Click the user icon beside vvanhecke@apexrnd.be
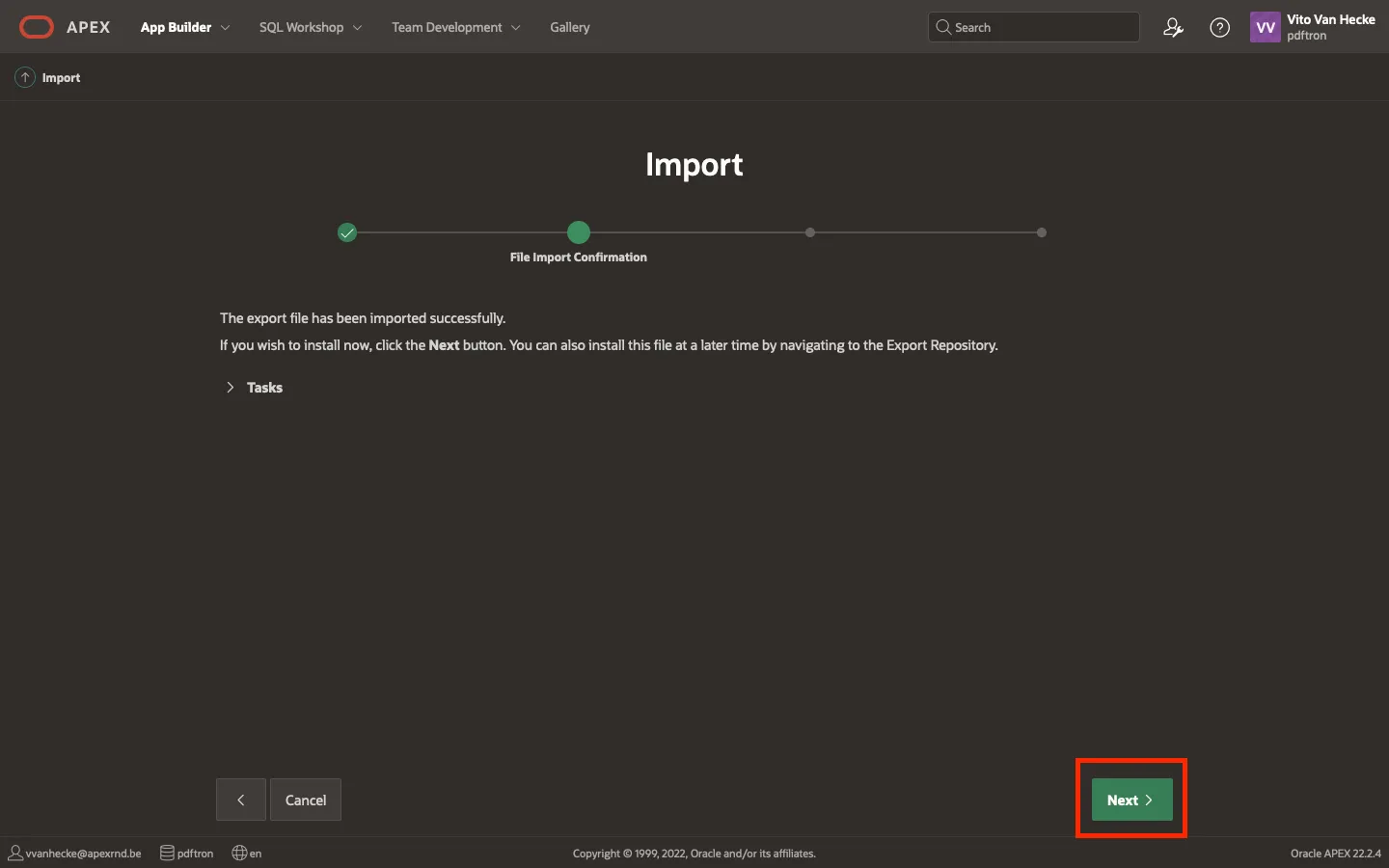Viewport: 1389px width, 868px height. [x=15, y=853]
